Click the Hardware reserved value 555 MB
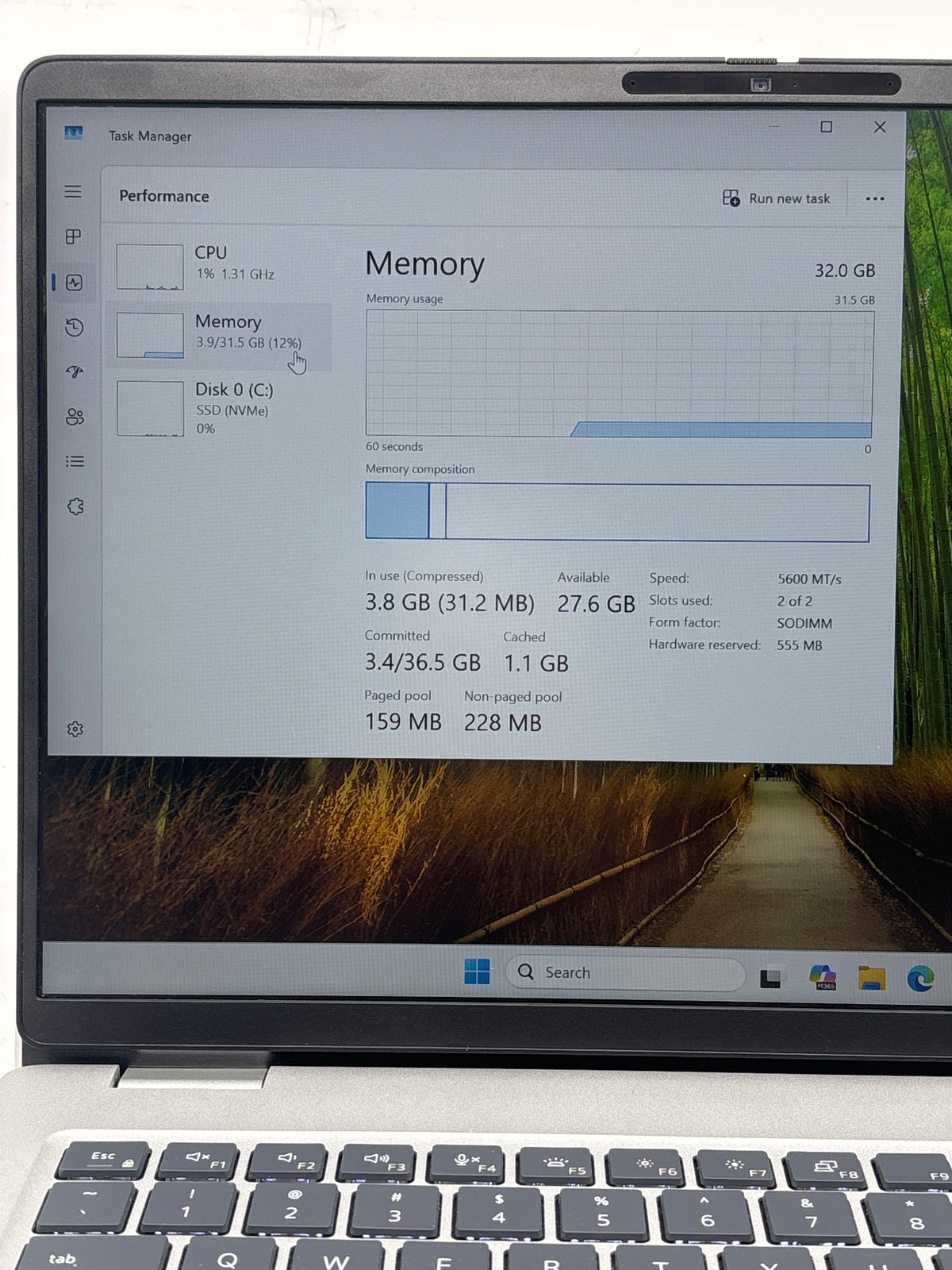Image resolution: width=952 pixels, height=1270 pixels. pyautogui.click(x=800, y=645)
